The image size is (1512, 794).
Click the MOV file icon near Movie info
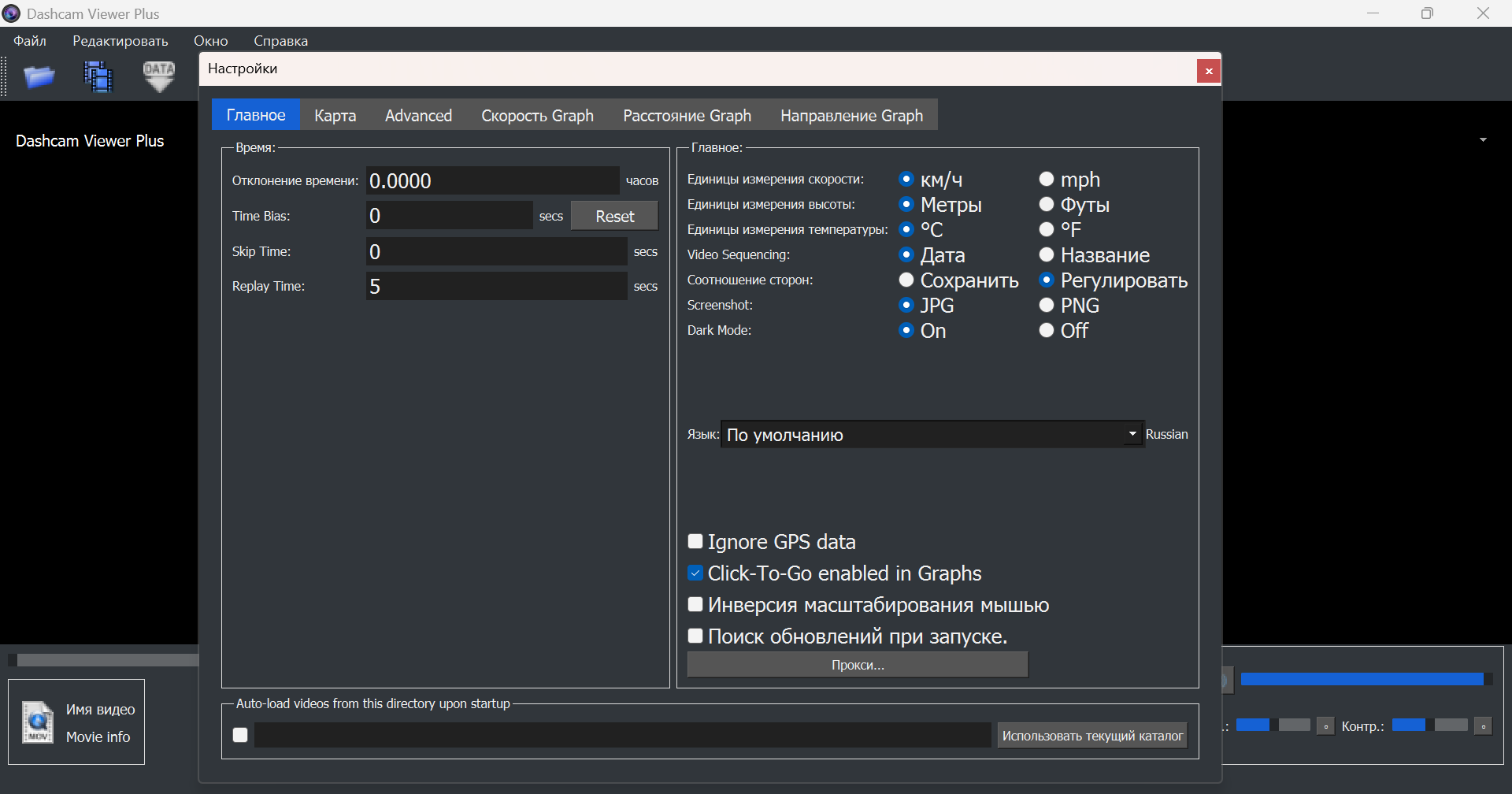(x=37, y=722)
